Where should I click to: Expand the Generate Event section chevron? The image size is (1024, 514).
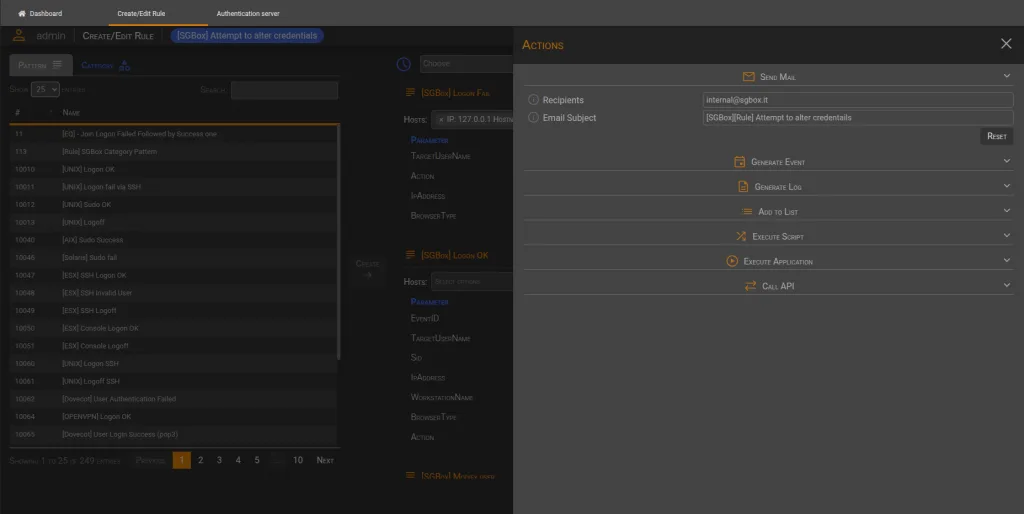(1006, 161)
